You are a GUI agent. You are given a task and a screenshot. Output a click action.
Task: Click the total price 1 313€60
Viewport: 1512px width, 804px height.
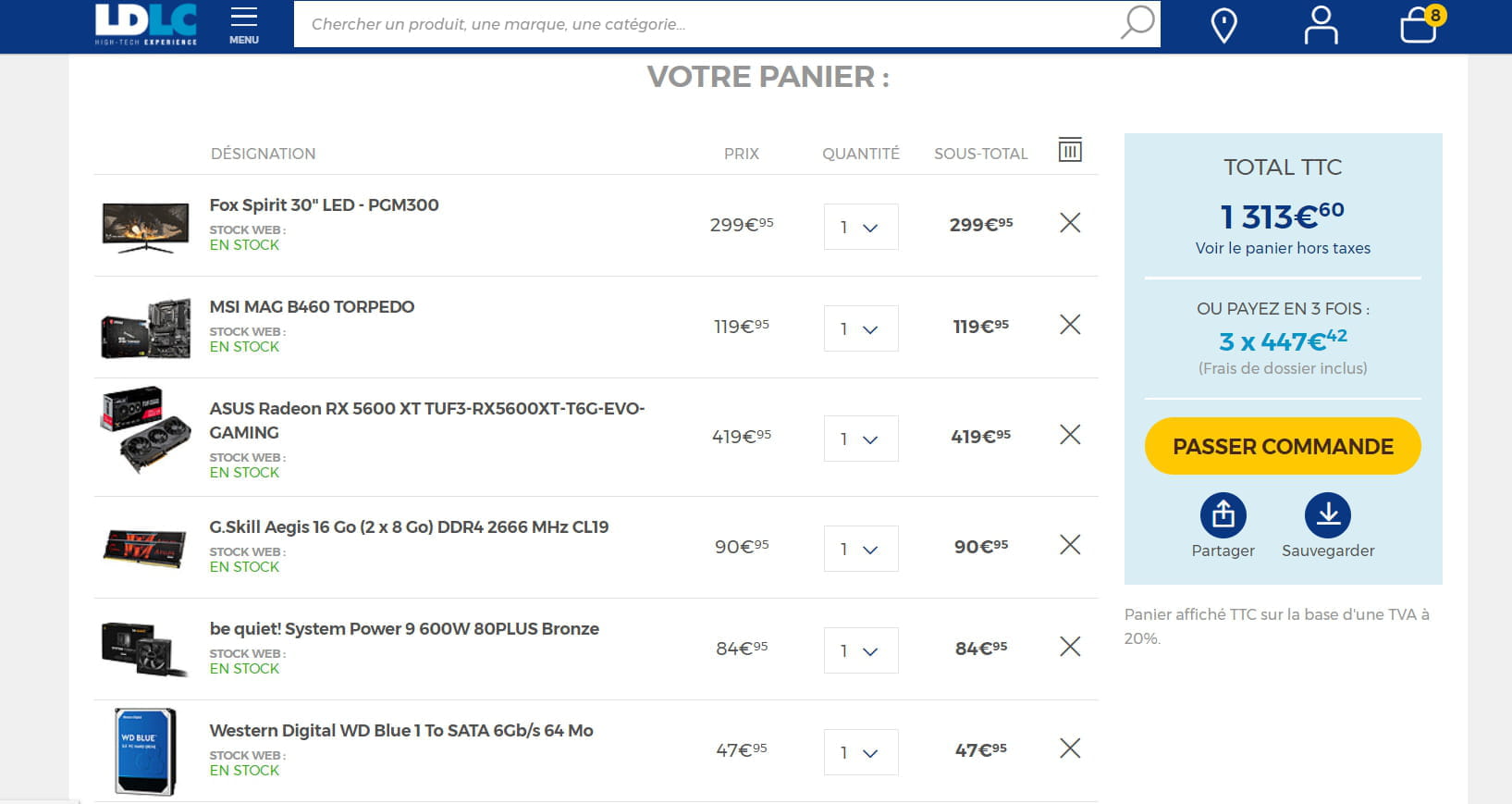click(x=1283, y=216)
